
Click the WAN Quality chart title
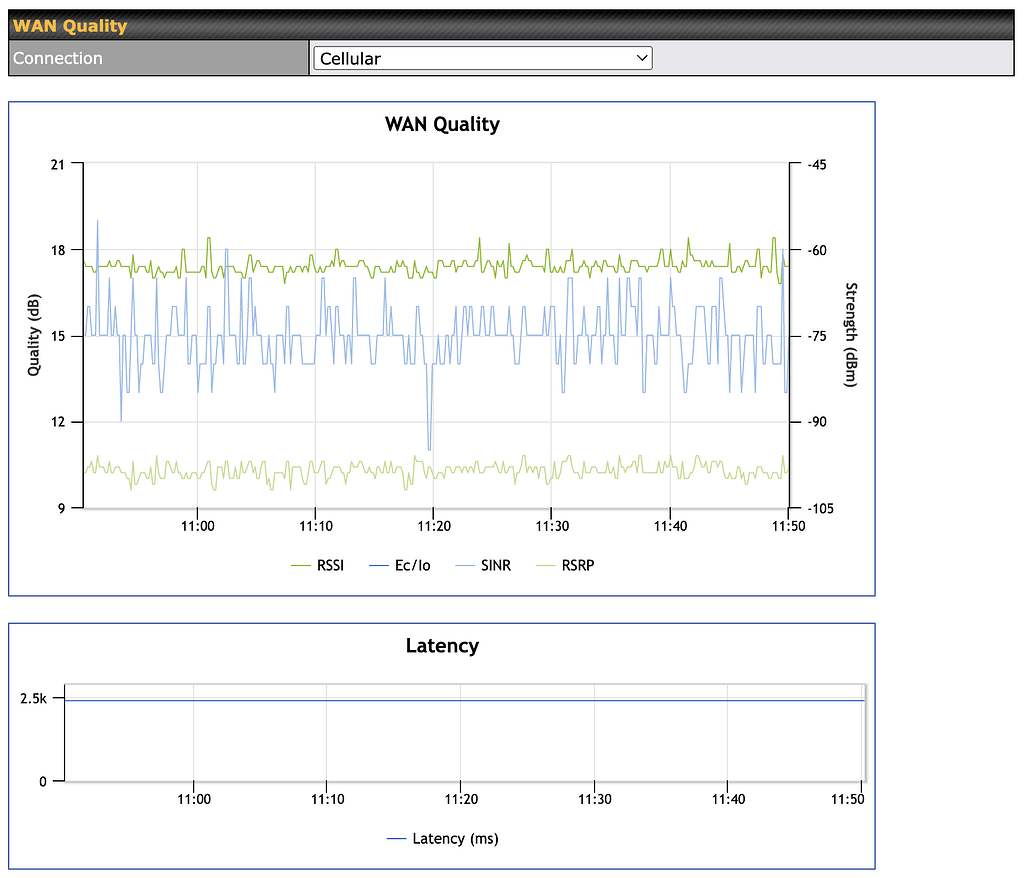pos(442,125)
